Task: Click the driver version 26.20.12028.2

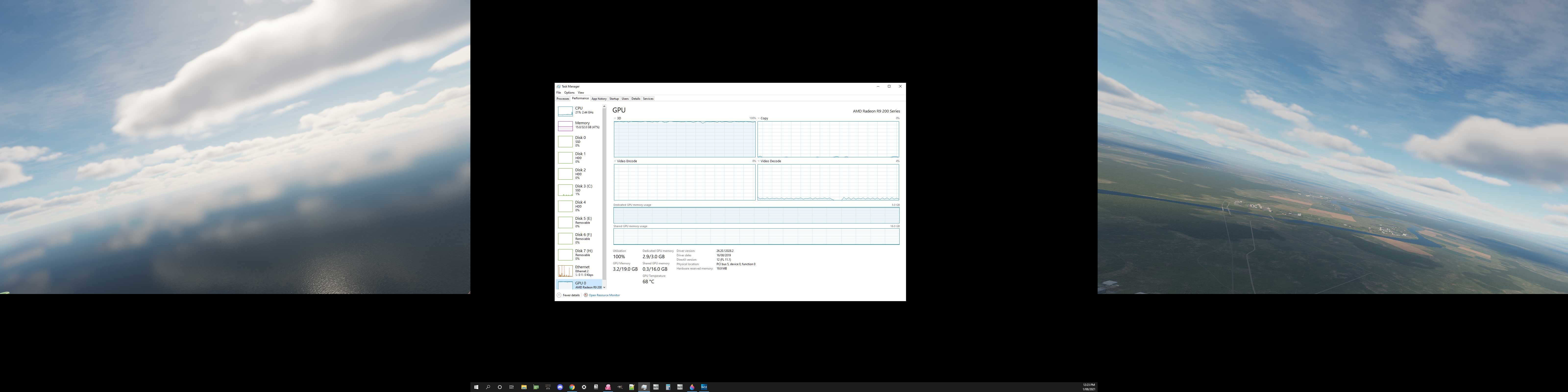Action: coord(725,251)
